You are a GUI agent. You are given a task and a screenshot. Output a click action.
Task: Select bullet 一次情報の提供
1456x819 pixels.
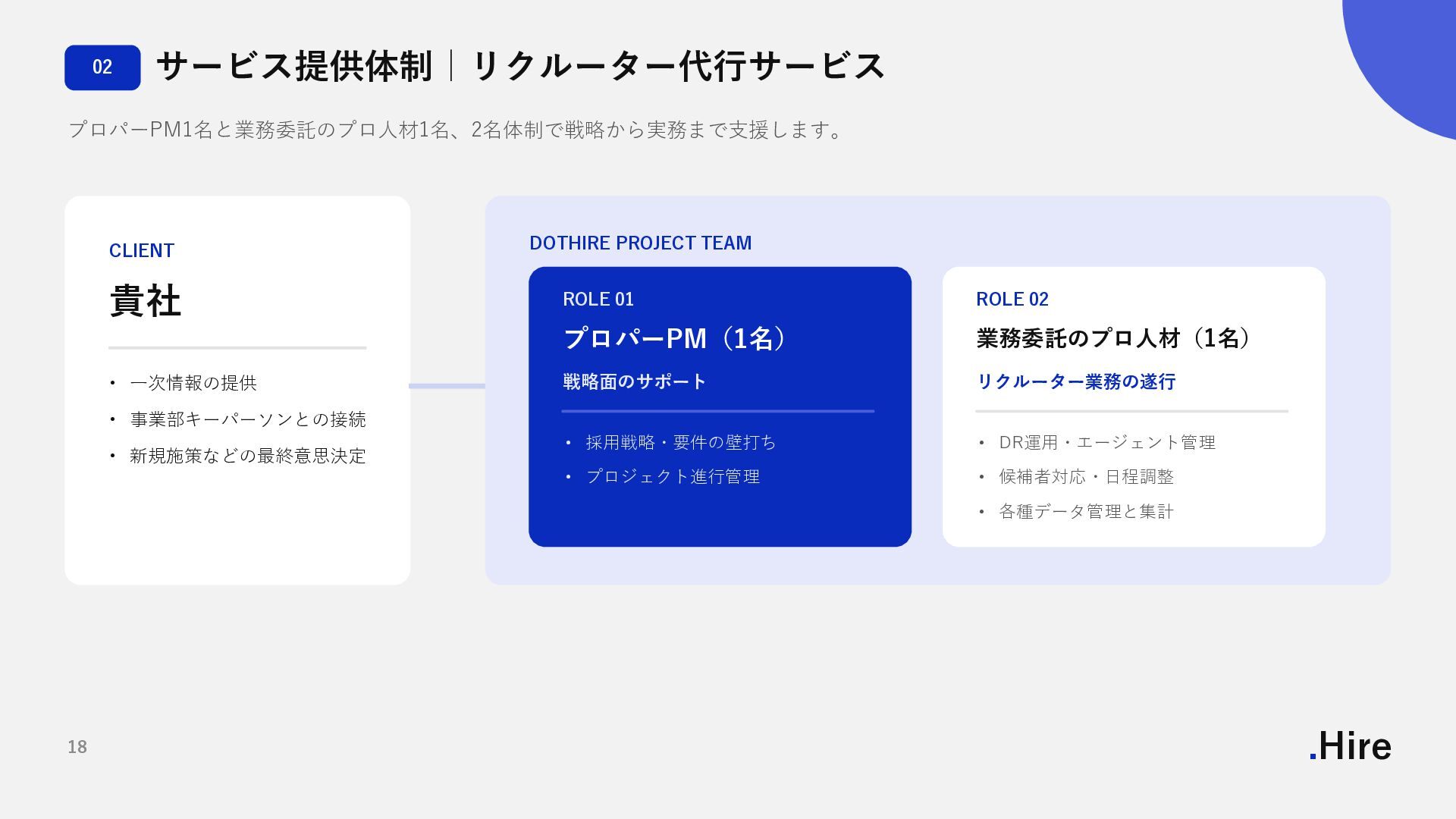pyautogui.click(x=193, y=383)
